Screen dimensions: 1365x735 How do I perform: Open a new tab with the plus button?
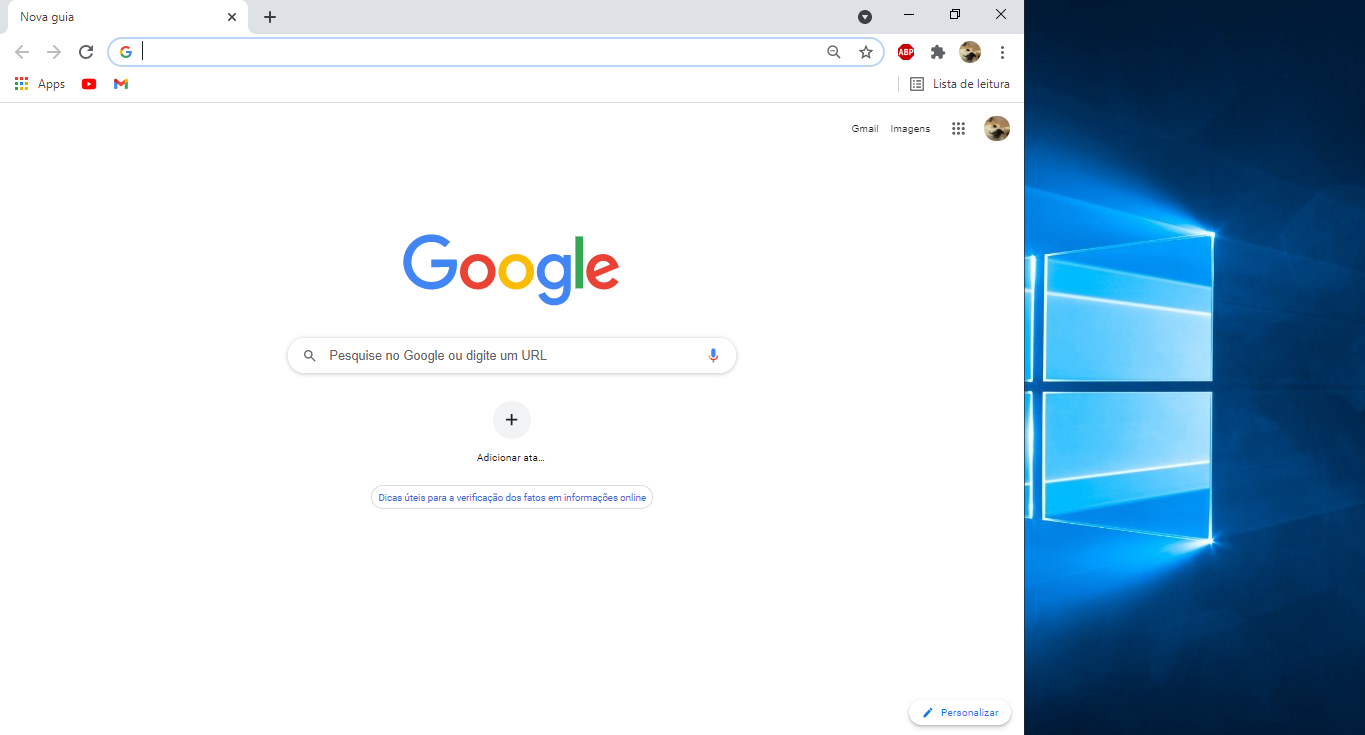(x=270, y=17)
